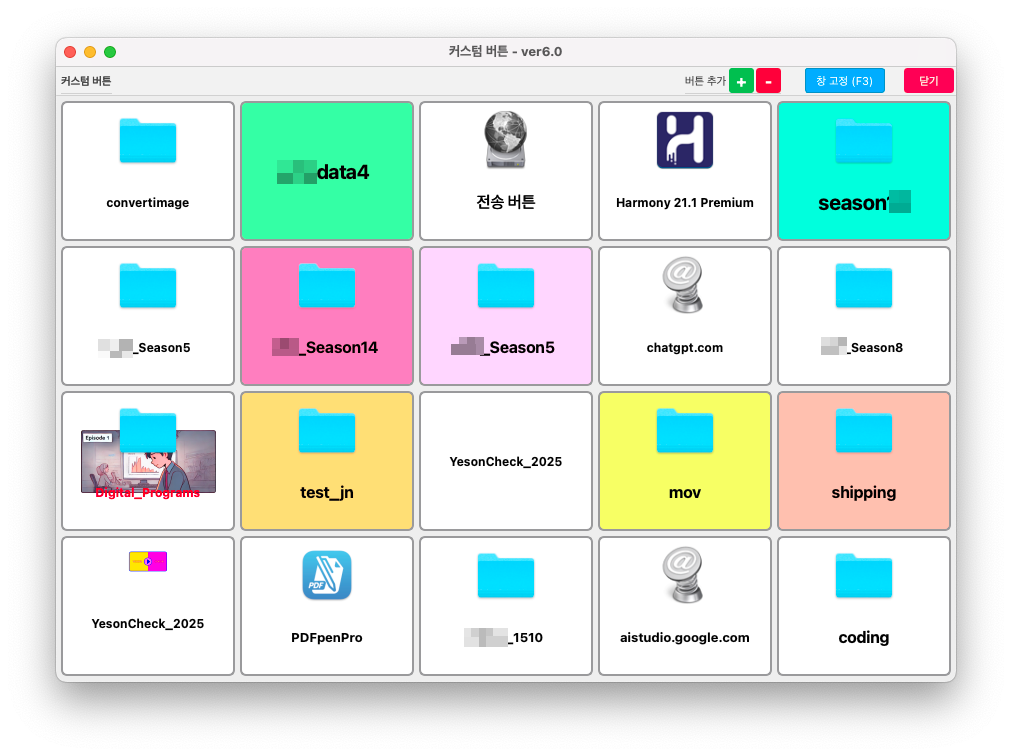Image resolution: width=1012 pixels, height=756 pixels.
Task: Click the yellow-magenta YesonCheck_2025 icon
Action: 148,561
